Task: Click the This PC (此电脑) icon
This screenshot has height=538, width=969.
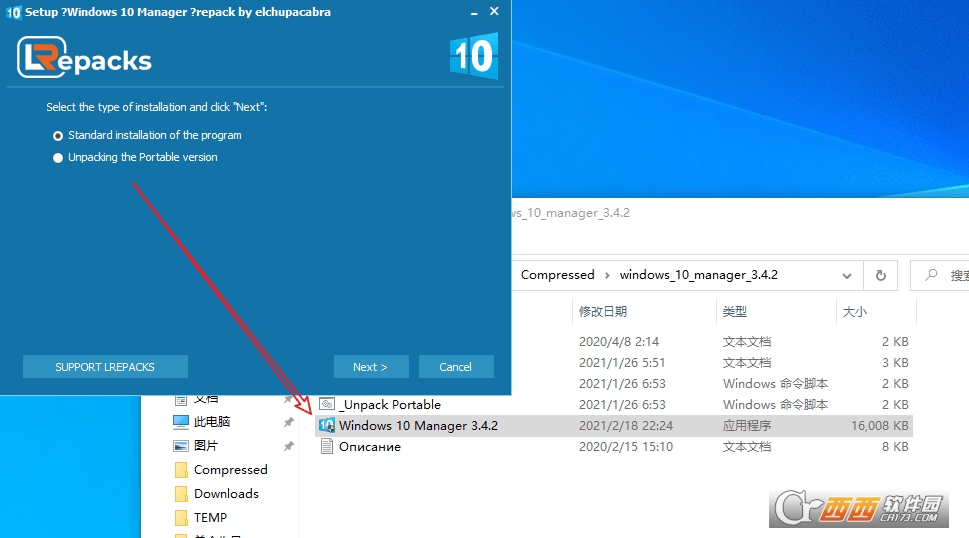Action: coord(181,422)
